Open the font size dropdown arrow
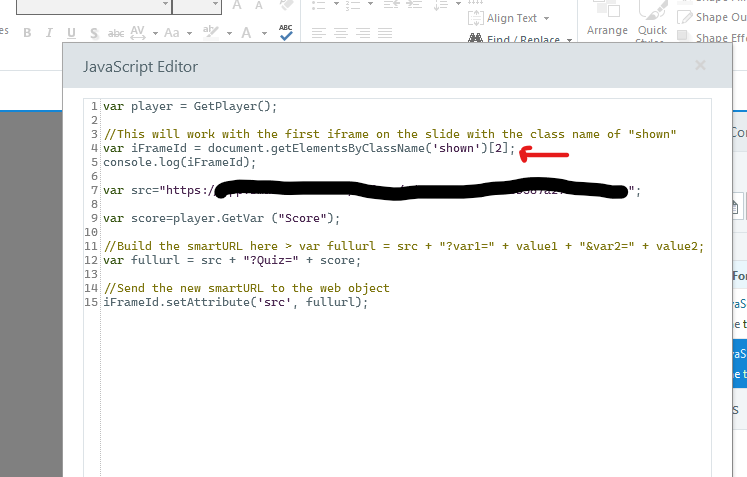 point(215,4)
